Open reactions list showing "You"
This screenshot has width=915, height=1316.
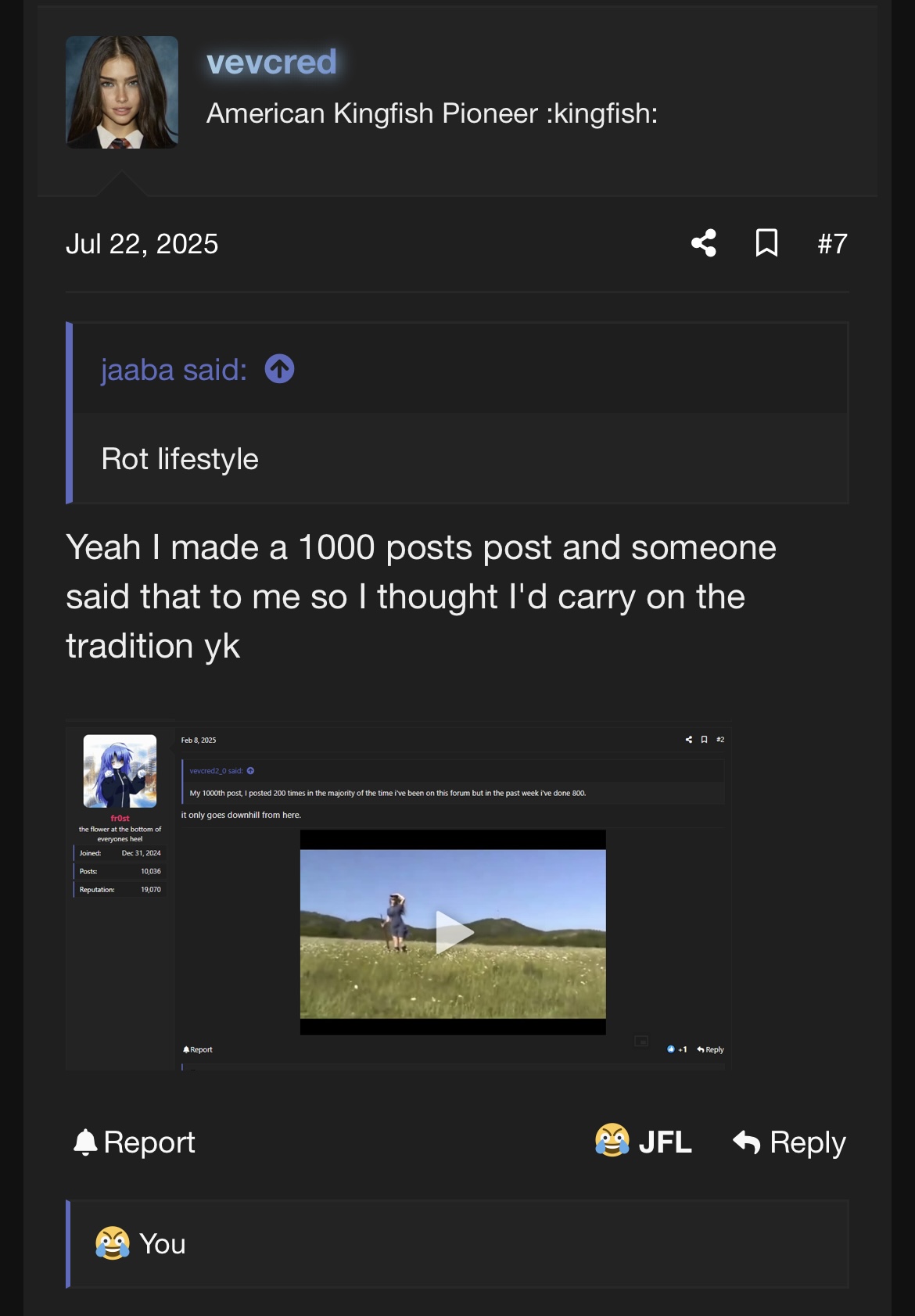point(163,1244)
